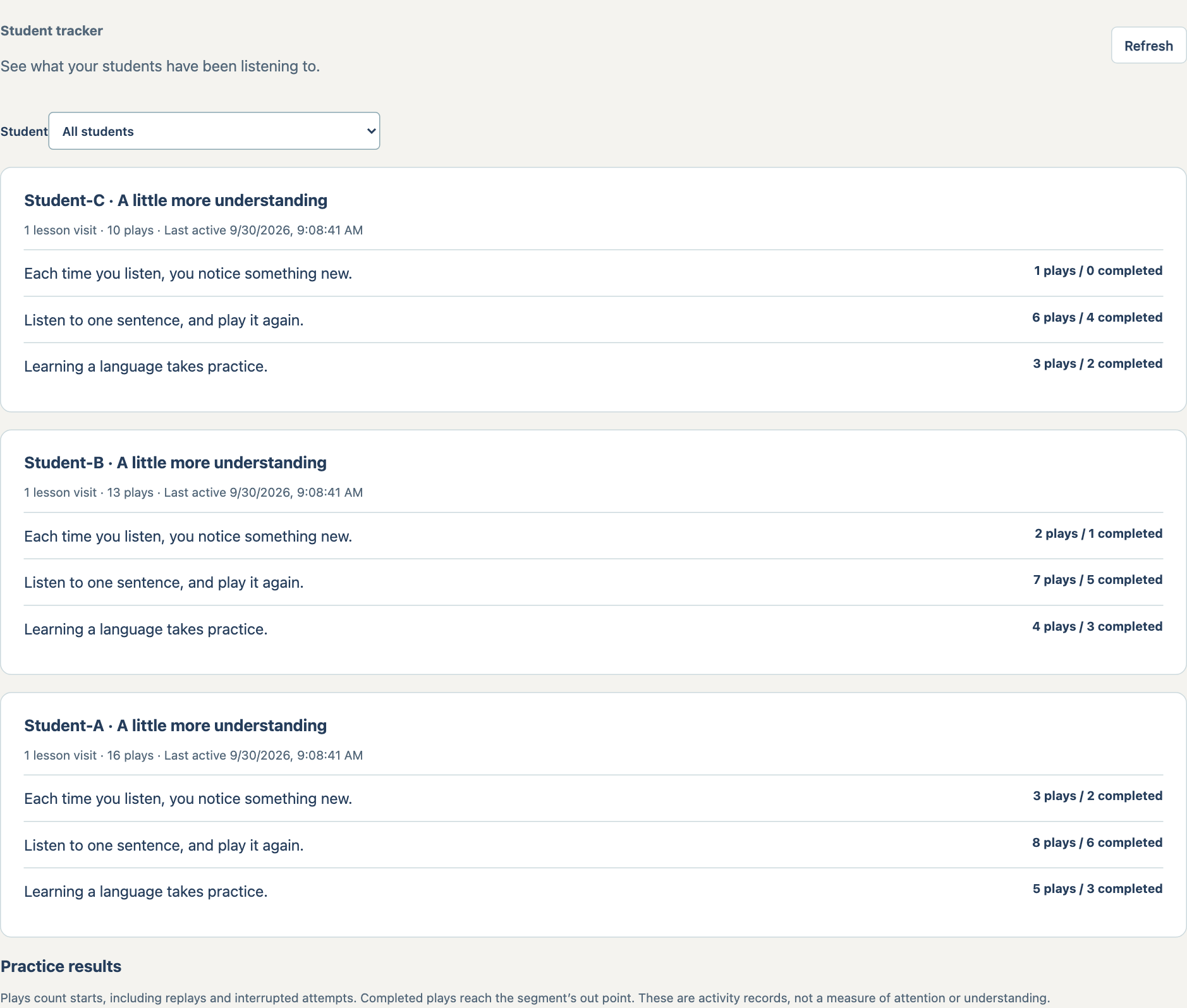Click Student-B's 'Each time you listen' sentence
Viewport: 1187px width, 1008px height.
coord(188,537)
